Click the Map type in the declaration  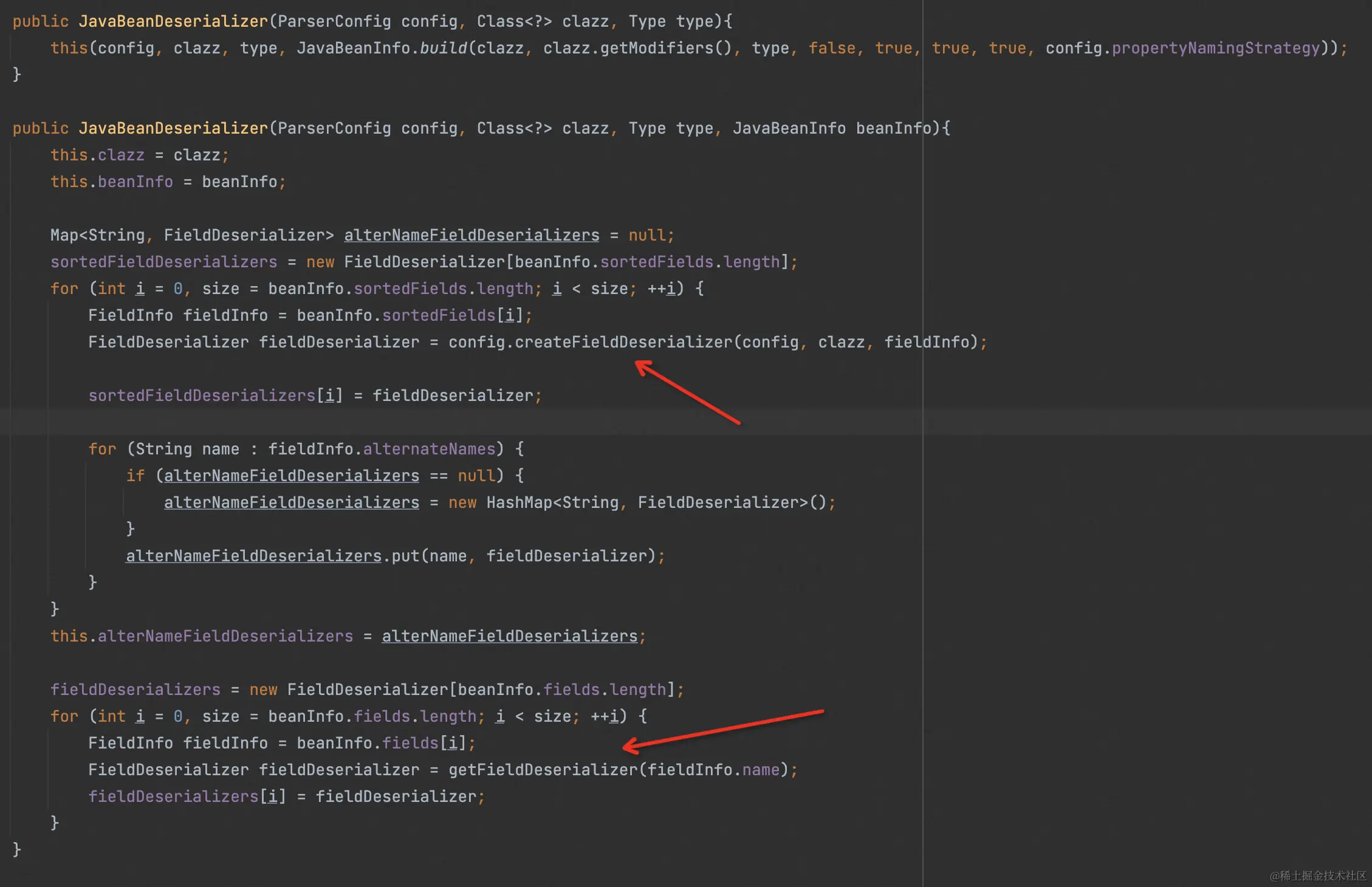64,236
